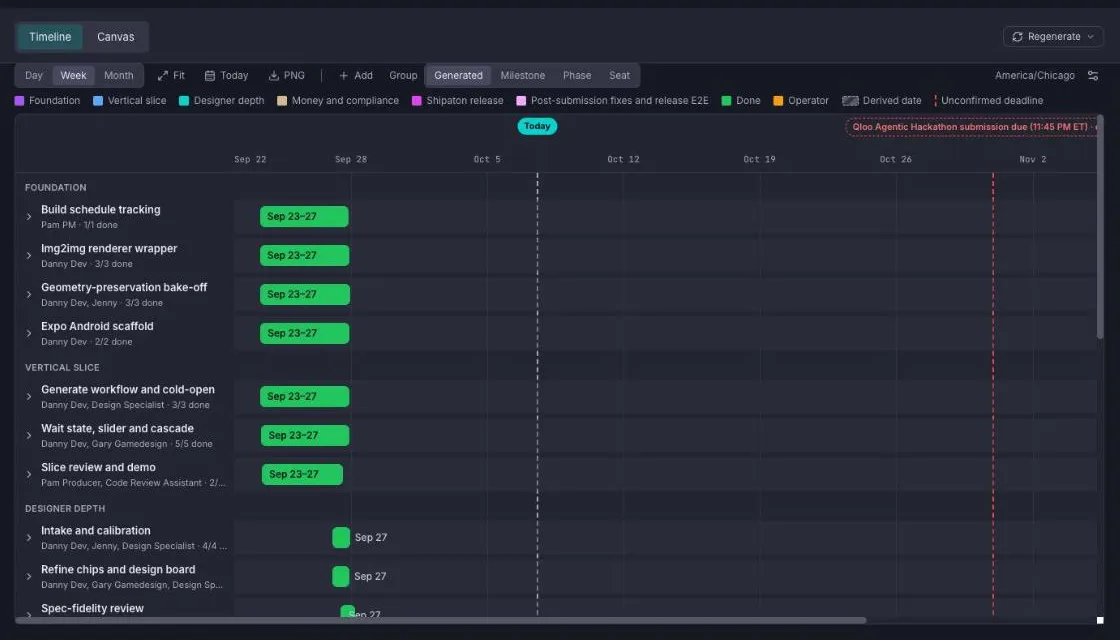Viewport: 1120px width, 640px height.
Task: Click the Nov 2 date column header
Action: click(1033, 159)
